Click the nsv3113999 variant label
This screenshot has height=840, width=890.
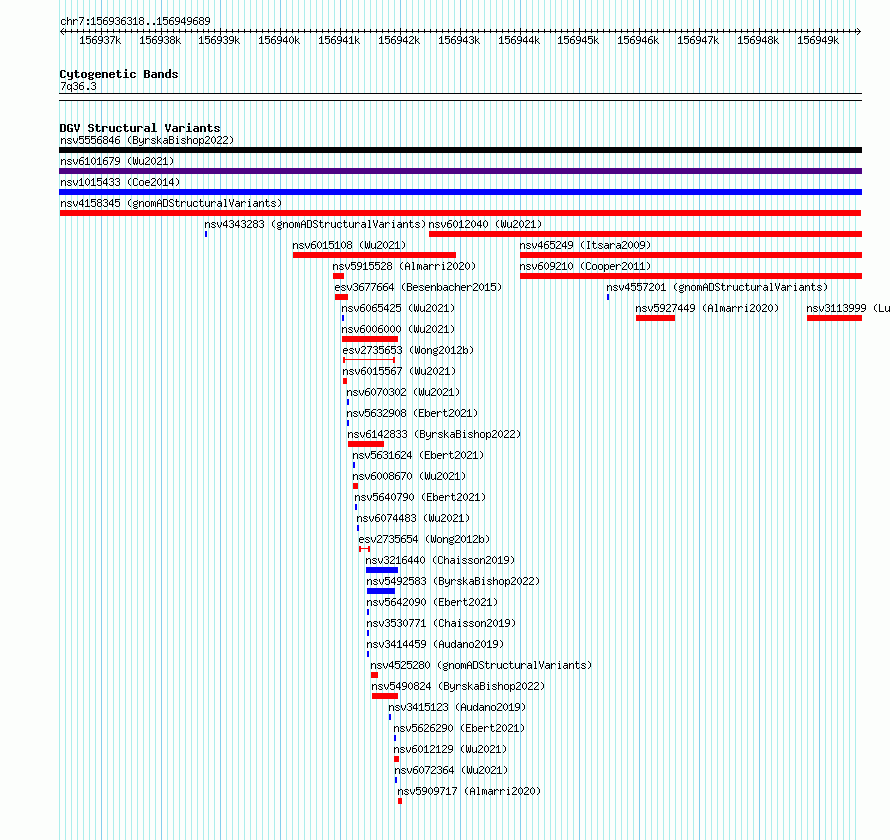(848, 308)
